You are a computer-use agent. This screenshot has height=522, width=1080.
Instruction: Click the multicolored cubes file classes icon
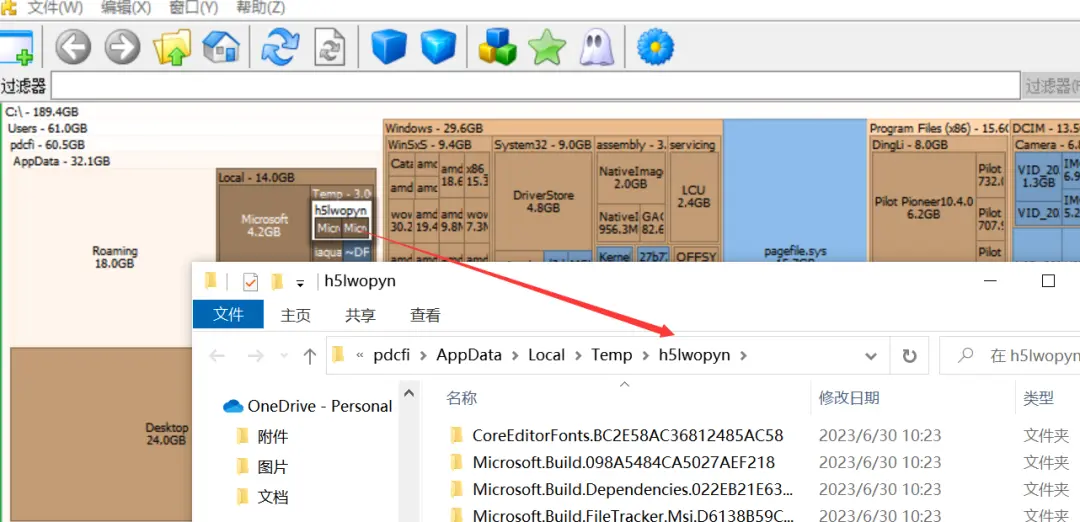click(497, 47)
